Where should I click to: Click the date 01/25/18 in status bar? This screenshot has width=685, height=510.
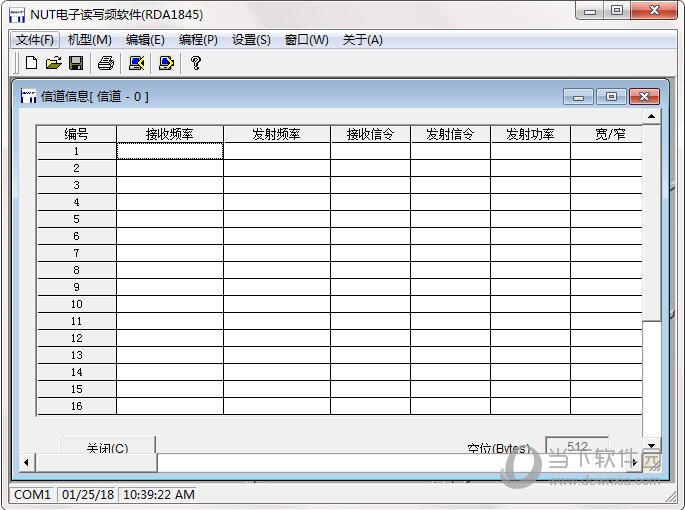pyautogui.click(x=87, y=495)
